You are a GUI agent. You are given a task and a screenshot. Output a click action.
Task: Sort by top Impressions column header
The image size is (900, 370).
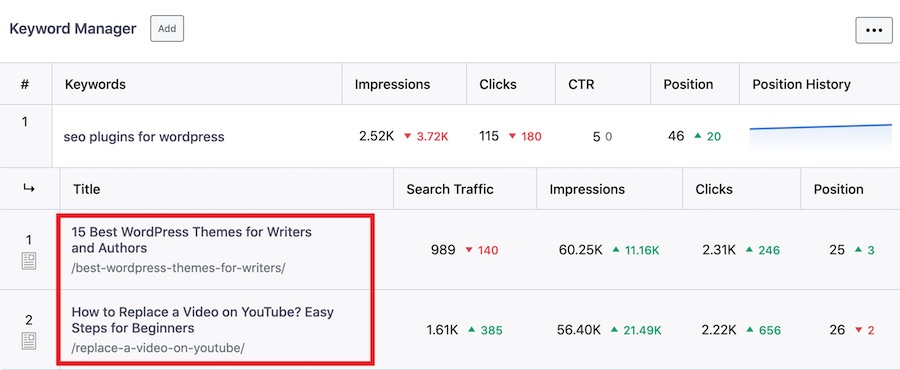coord(392,84)
